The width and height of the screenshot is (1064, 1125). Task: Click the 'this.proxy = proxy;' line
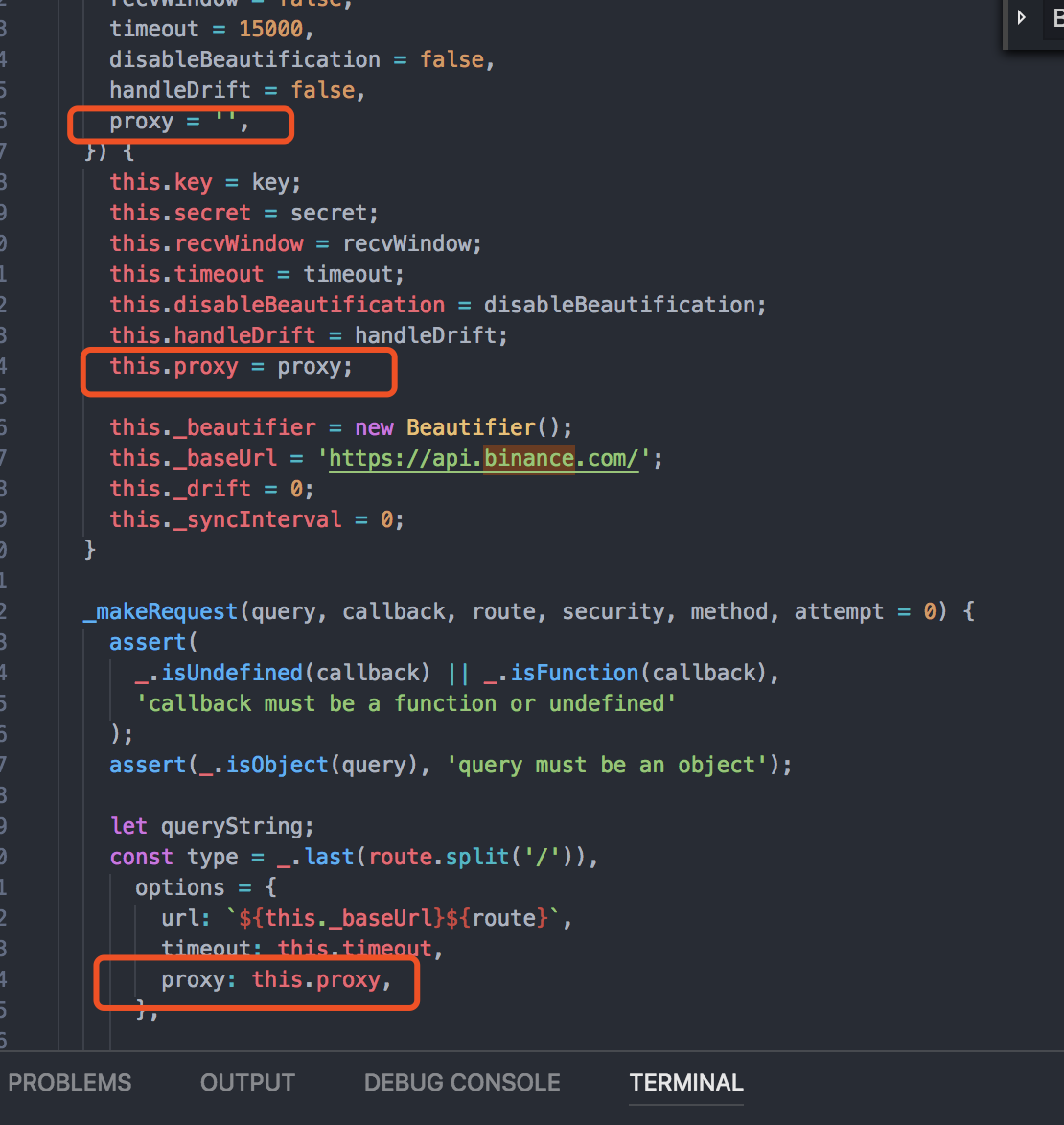pos(231,367)
